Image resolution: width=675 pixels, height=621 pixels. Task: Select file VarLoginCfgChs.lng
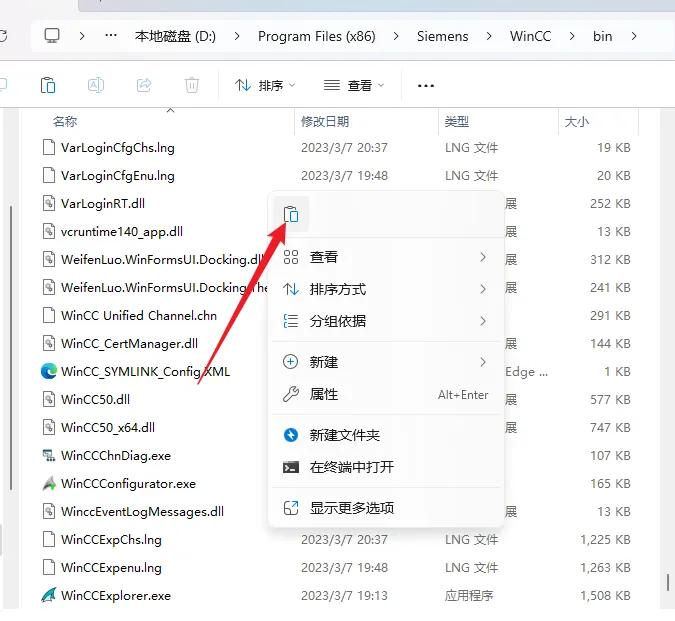click(x=118, y=148)
